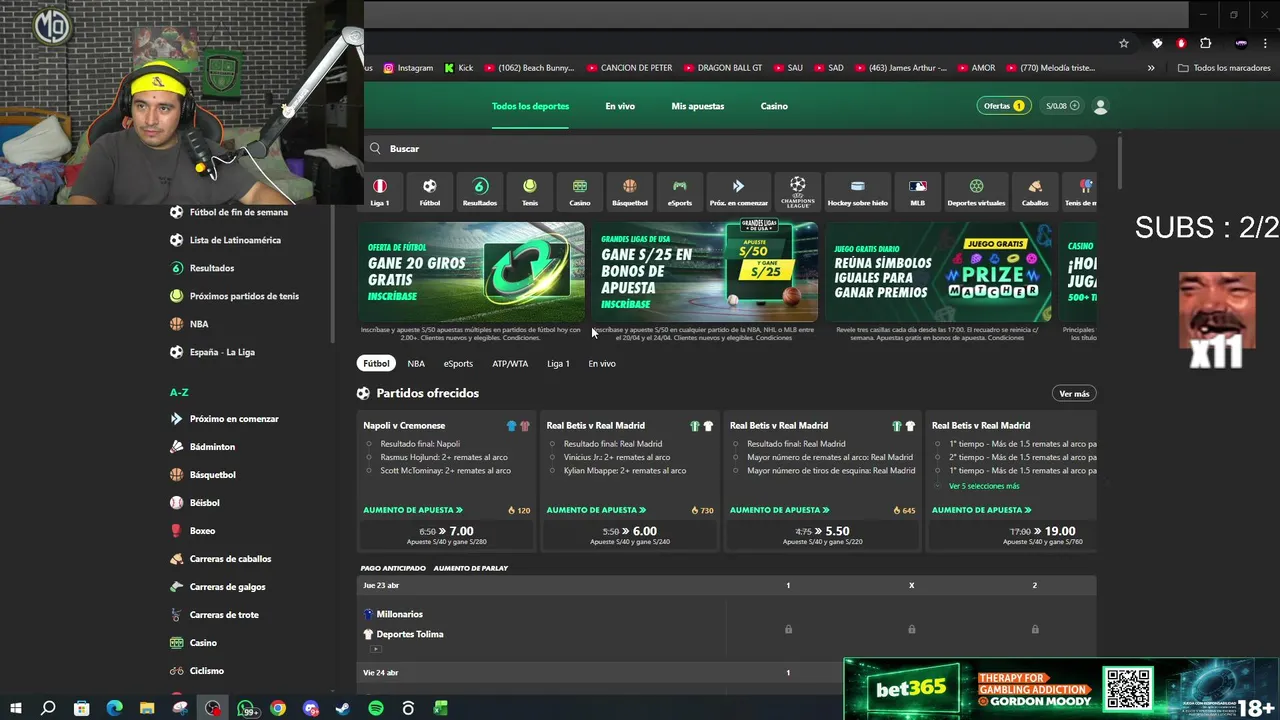Click locked odds X for Millonarios match

point(911,629)
